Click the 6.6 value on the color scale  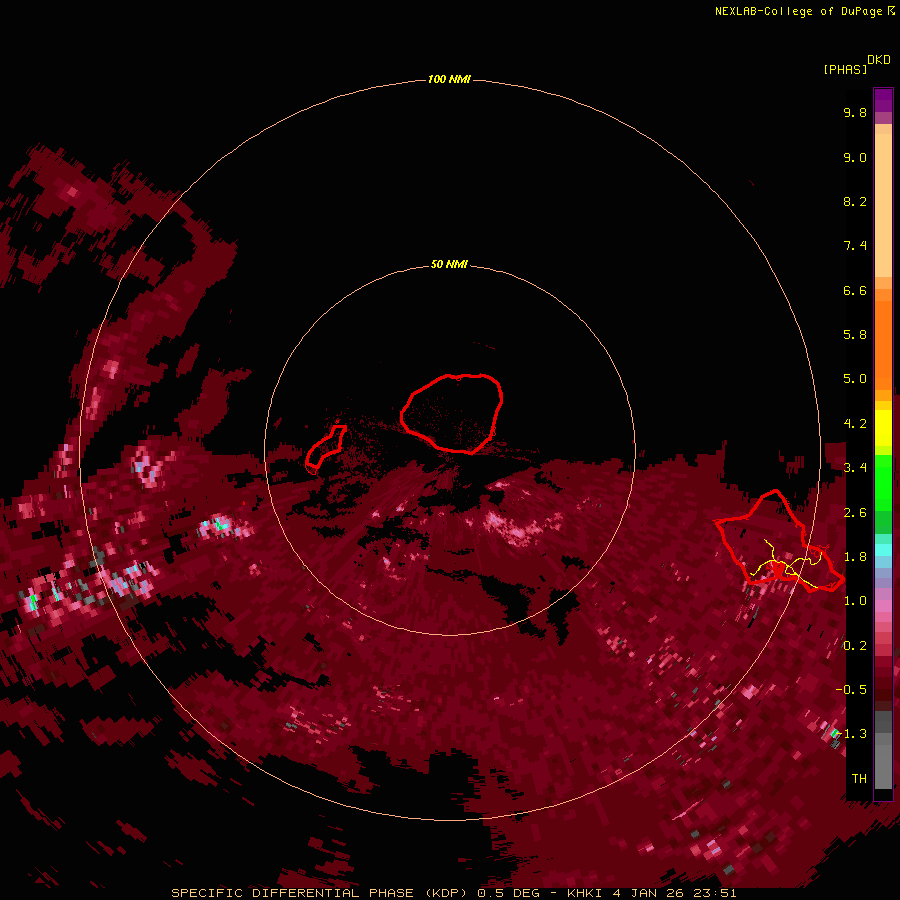tap(855, 290)
